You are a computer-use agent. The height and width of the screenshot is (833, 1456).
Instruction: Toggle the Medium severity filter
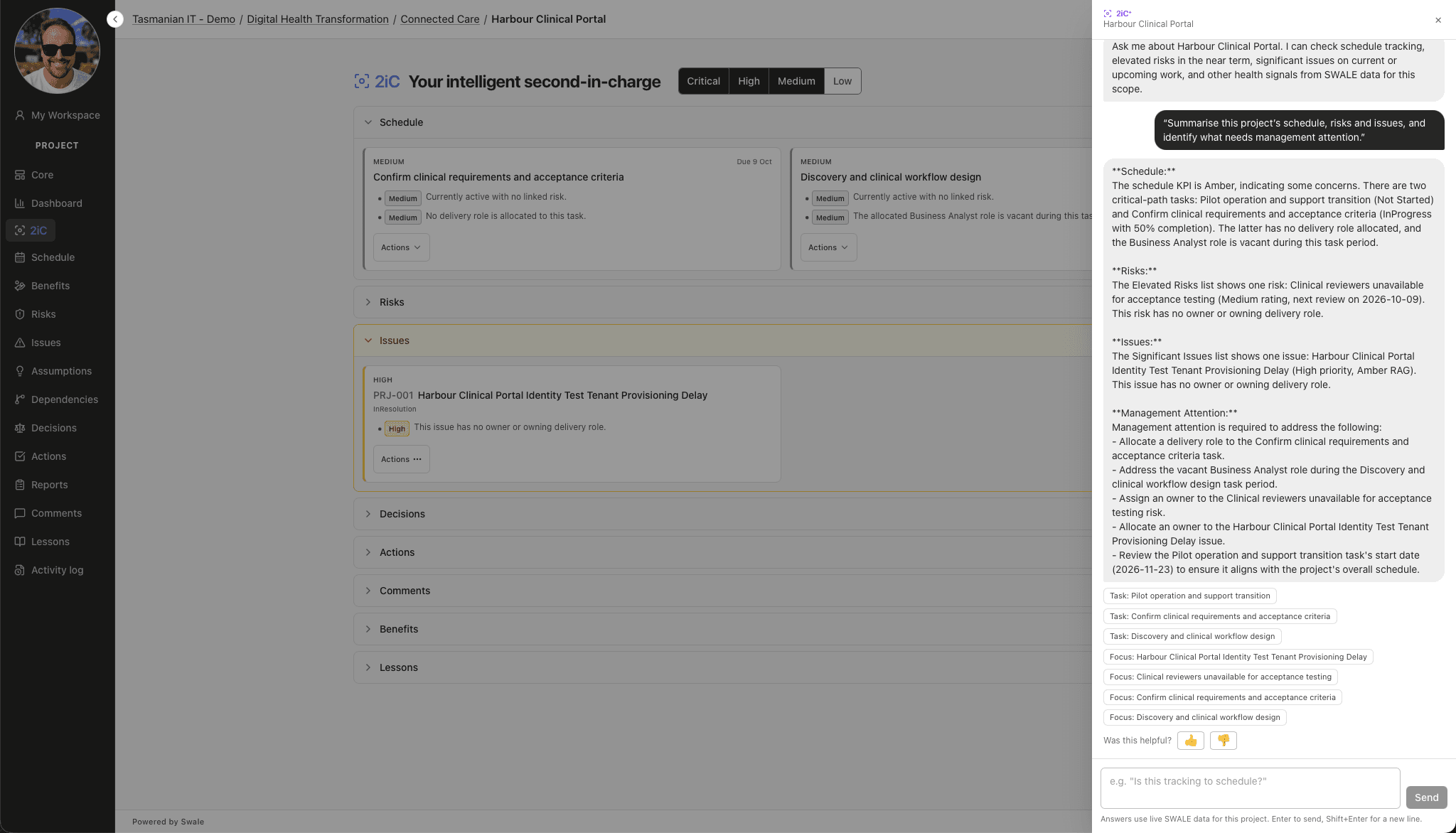796,81
